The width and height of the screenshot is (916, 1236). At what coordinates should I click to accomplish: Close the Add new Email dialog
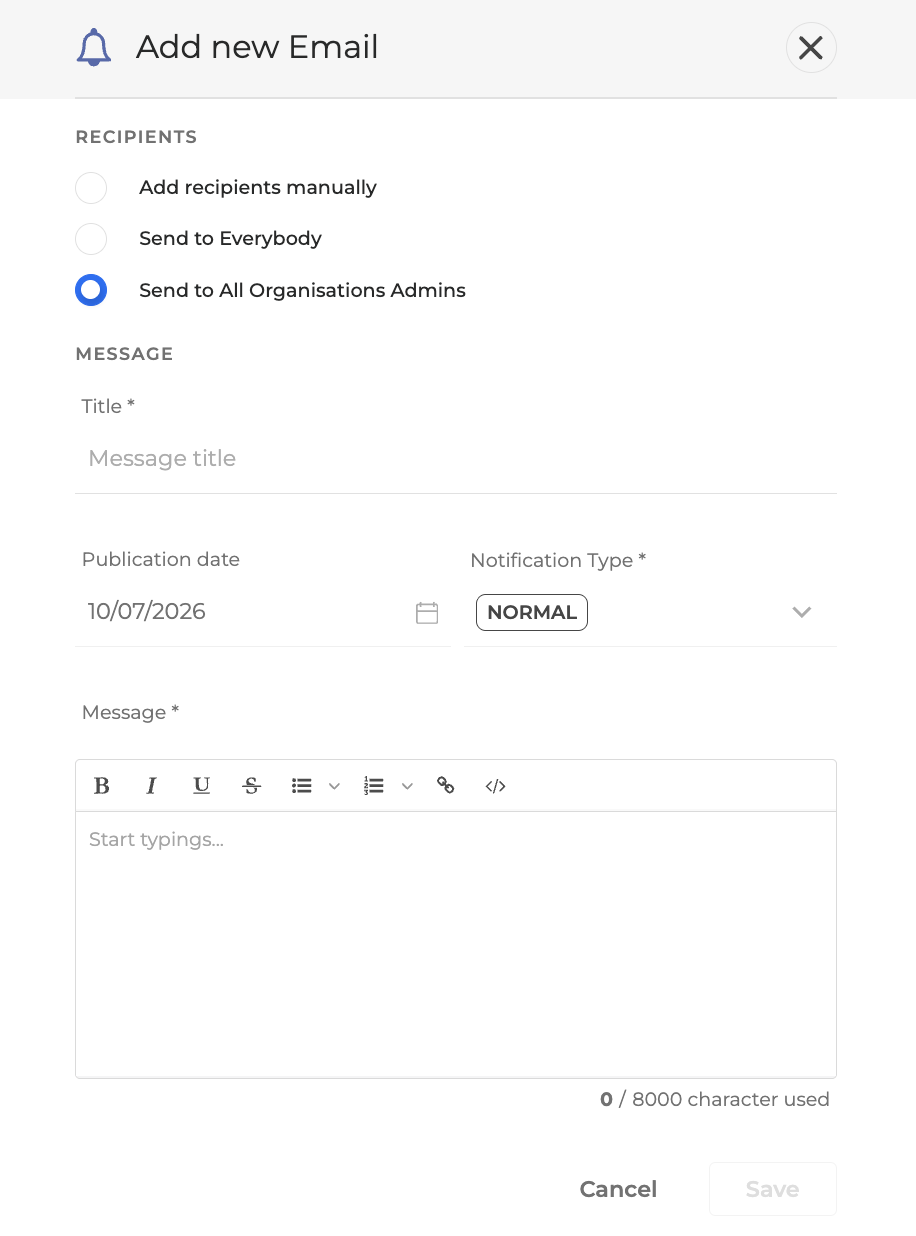point(811,48)
